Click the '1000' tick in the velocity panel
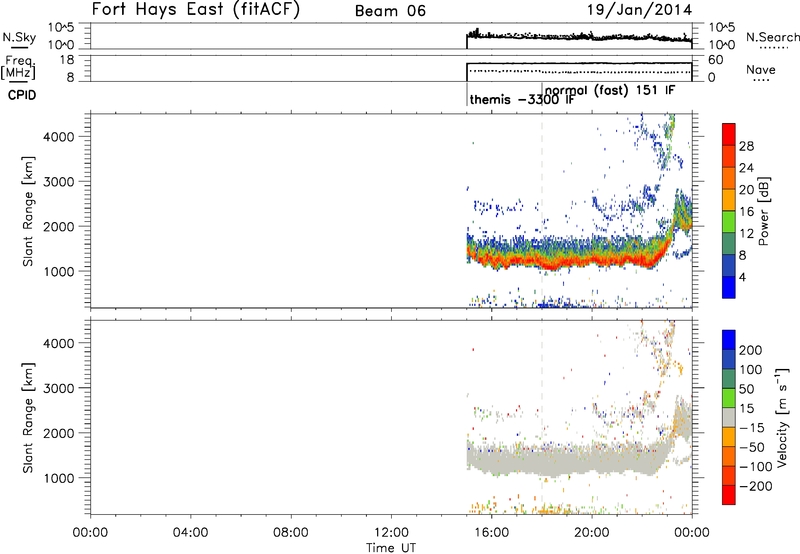Image resolution: width=800 pixels, height=554 pixels. (x=59, y=478)
